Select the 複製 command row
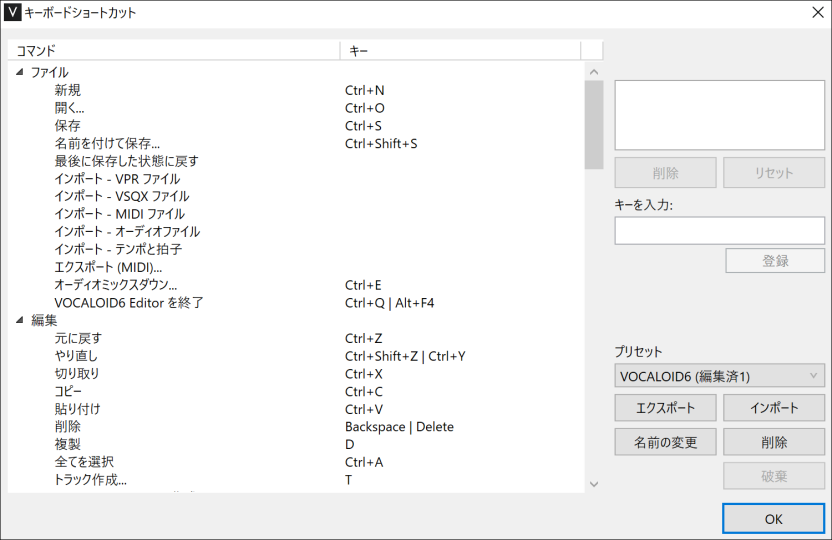 coord(68,444)
